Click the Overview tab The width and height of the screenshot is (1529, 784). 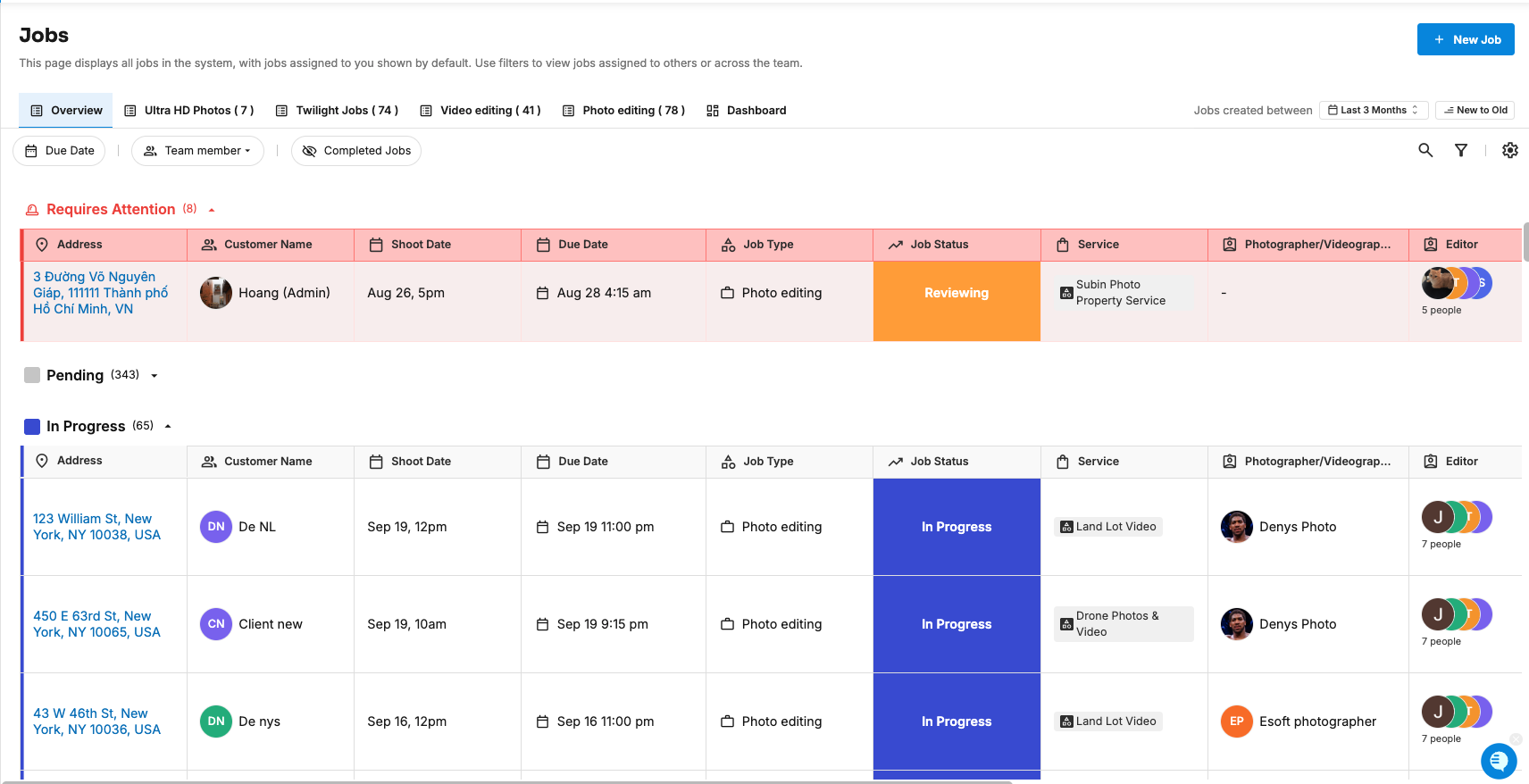[66, 111]
